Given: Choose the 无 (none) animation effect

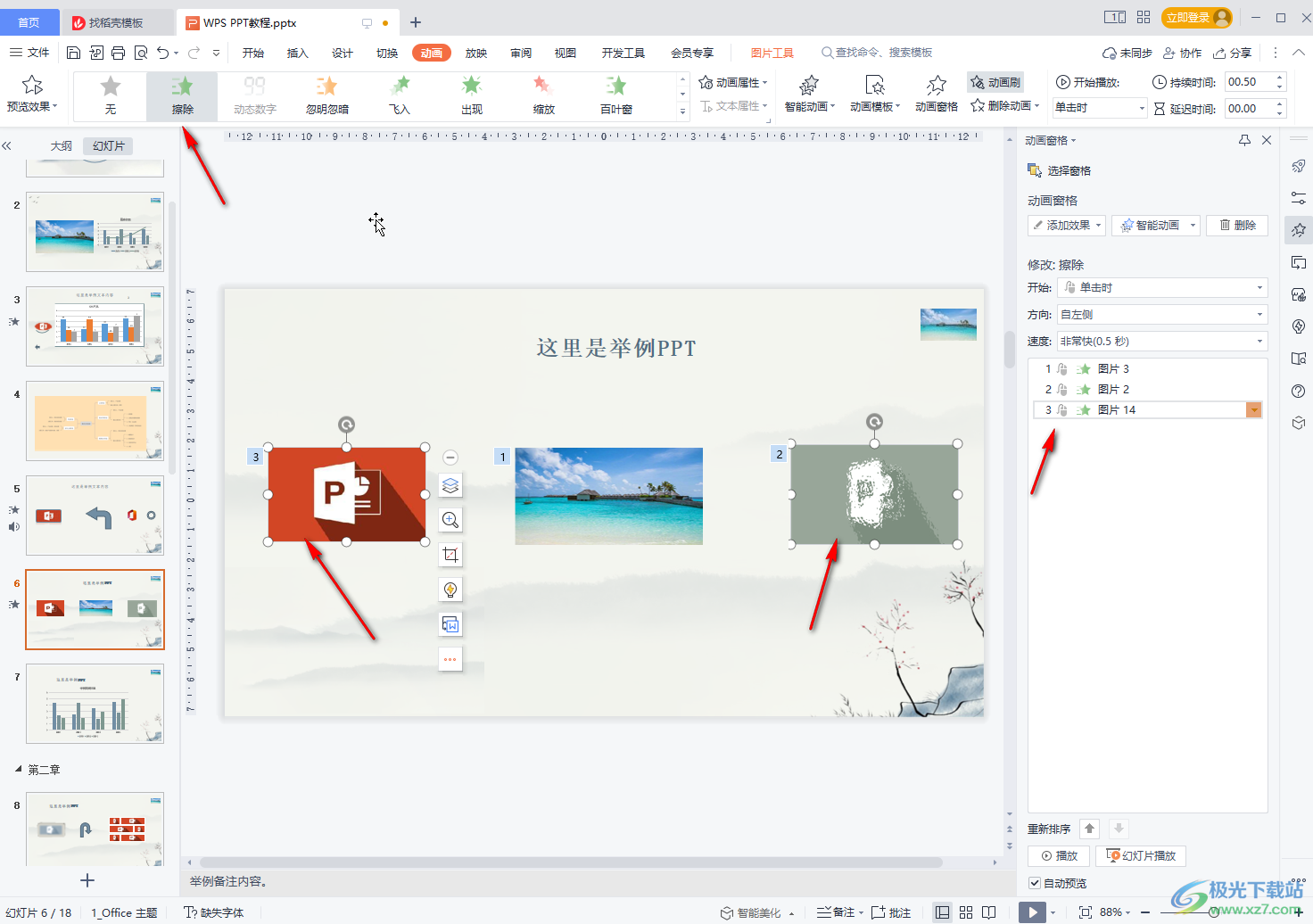Looking at the screenshot, I should coord(111,96).
